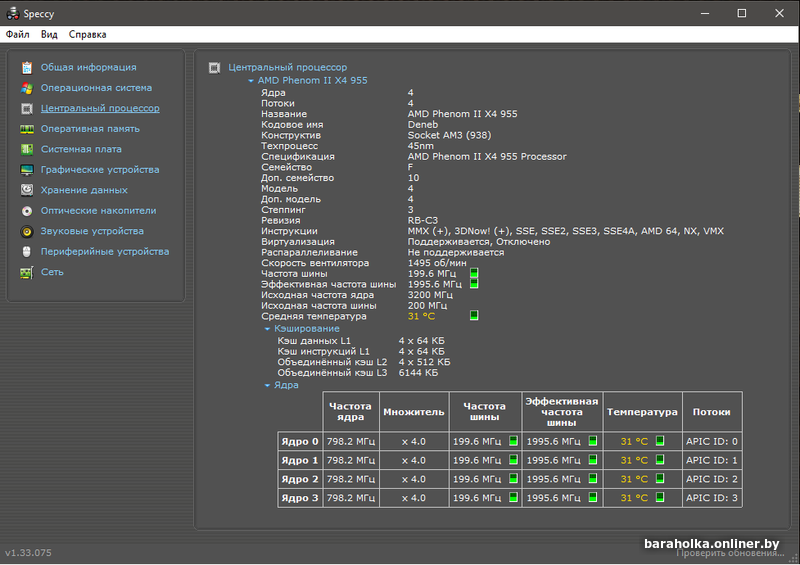Click the Графические устройства monitor icon
Screen dimensions: 800x565
[27, 169]
